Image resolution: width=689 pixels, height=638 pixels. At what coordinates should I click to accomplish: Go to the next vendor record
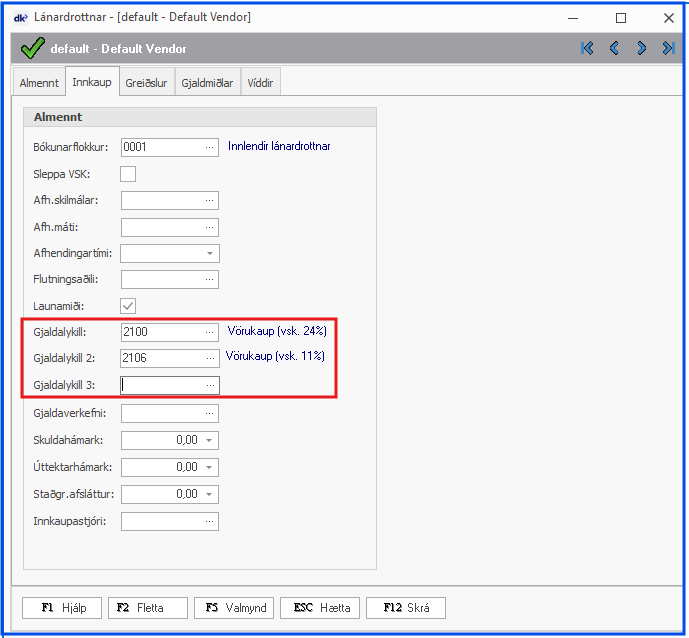tap(641, 48)
